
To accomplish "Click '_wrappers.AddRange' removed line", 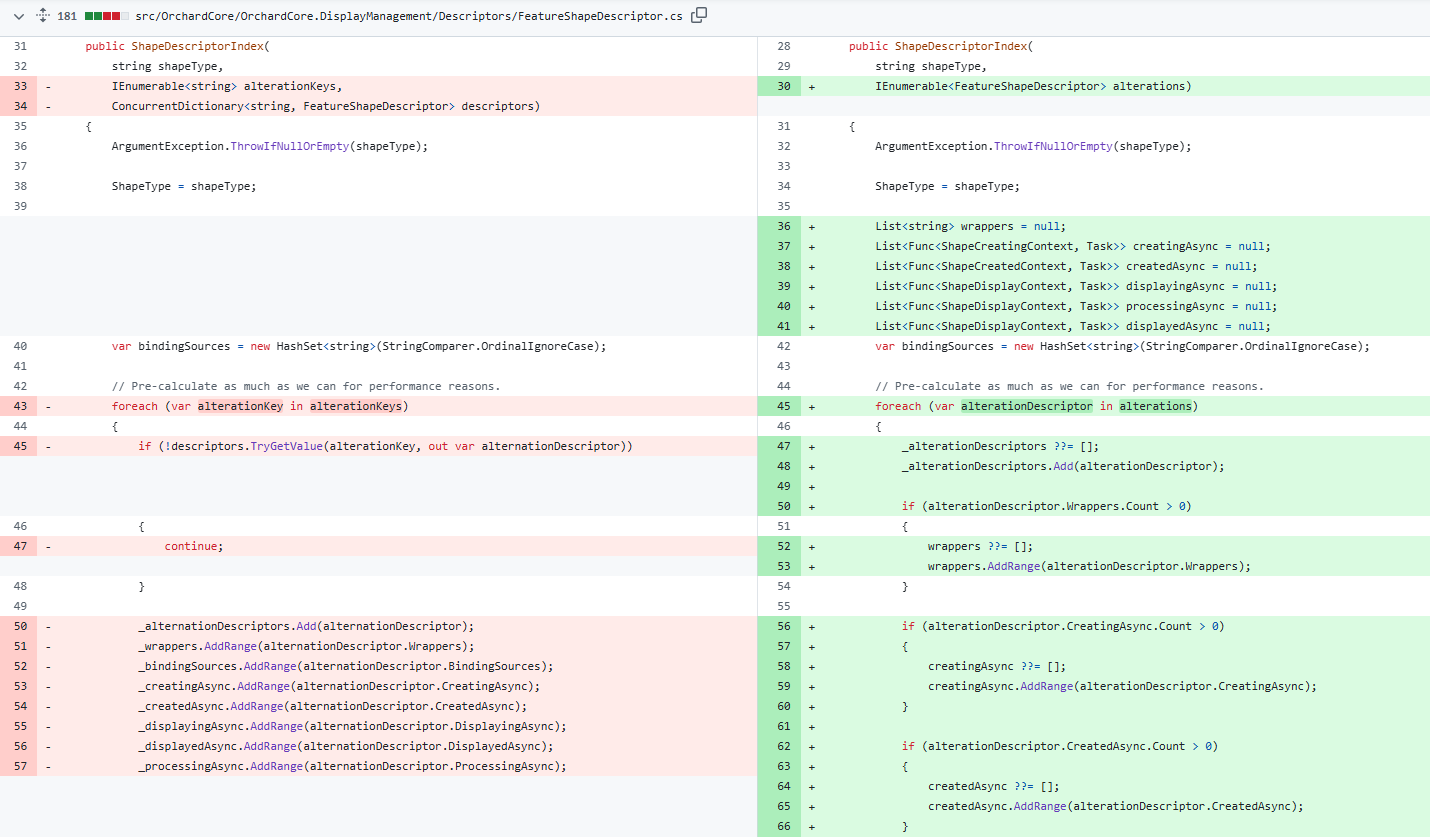I will [x=306, y=646].
